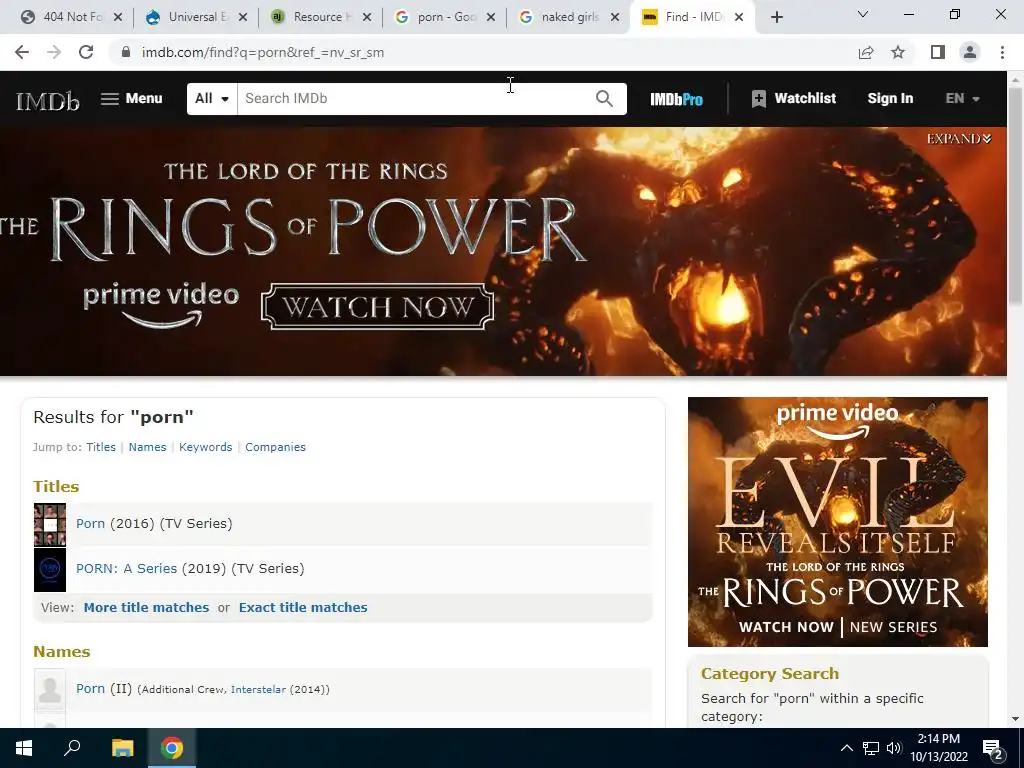
Task: Open Windows taskbar search
Action: point(72,748)
